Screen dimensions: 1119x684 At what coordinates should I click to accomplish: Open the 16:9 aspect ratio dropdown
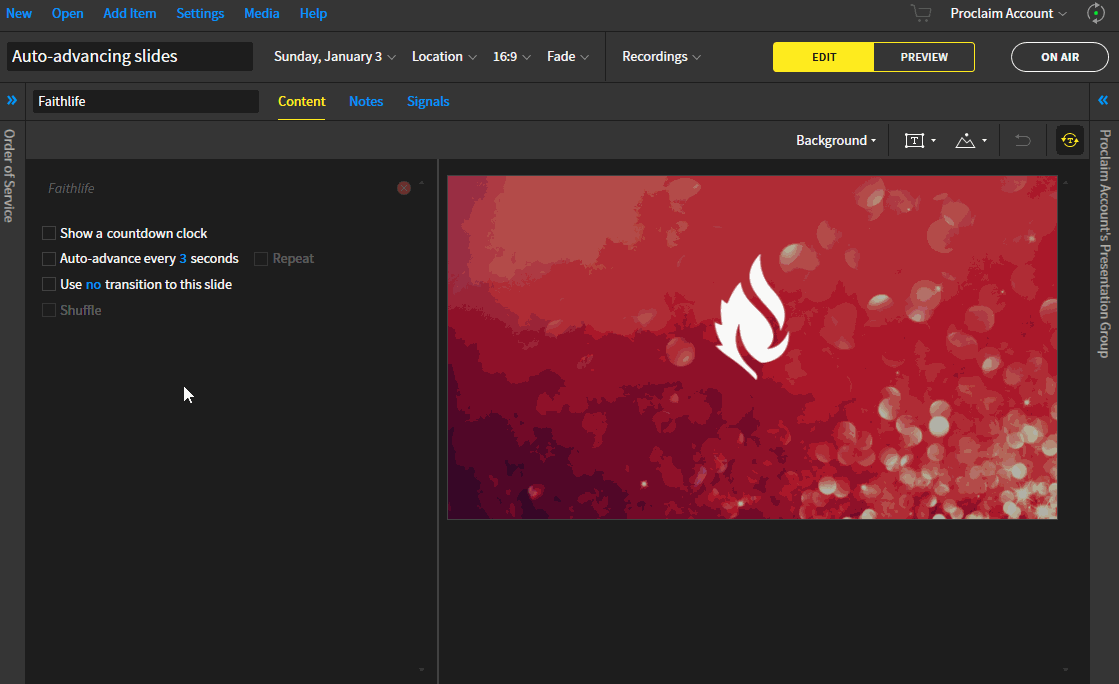pos(512,56)
